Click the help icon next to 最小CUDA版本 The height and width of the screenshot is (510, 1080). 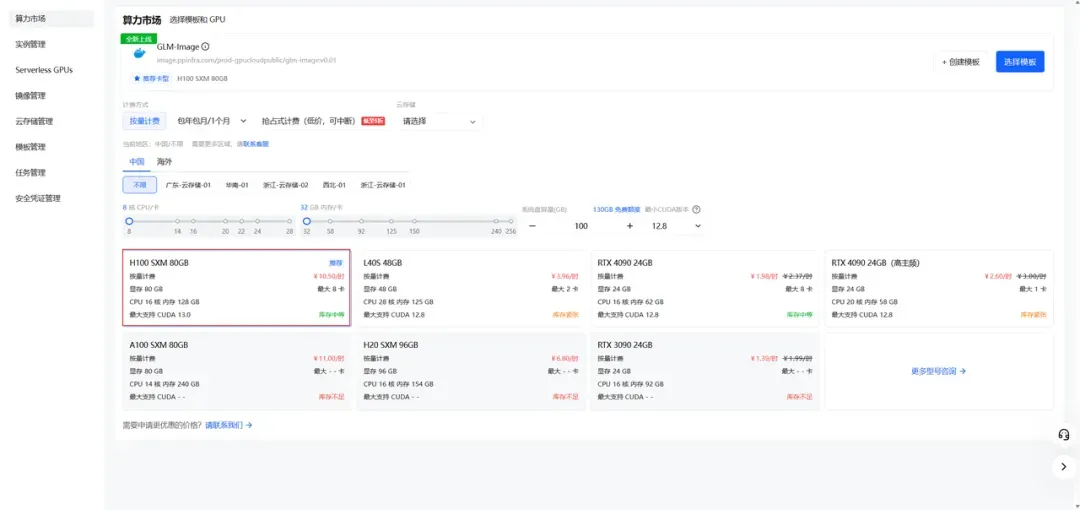[x=696, y=209]
